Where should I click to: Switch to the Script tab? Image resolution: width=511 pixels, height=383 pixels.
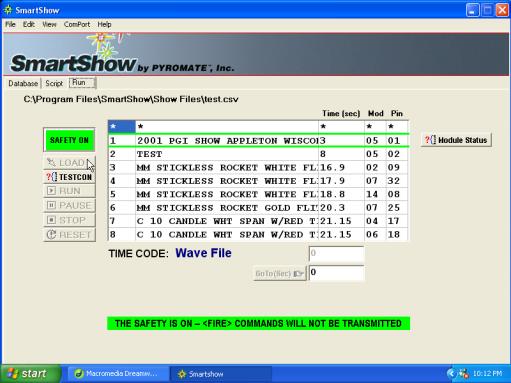(54, 83)
